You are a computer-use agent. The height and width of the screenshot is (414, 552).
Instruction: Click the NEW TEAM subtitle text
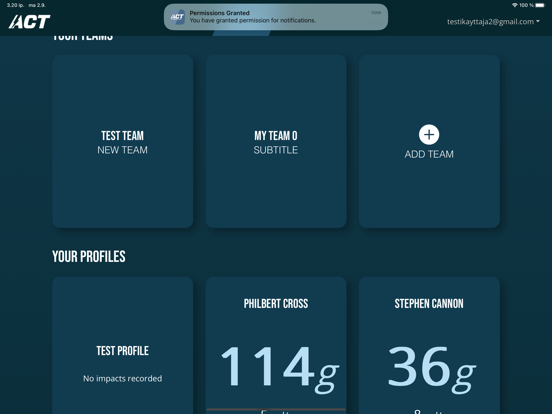123,150
